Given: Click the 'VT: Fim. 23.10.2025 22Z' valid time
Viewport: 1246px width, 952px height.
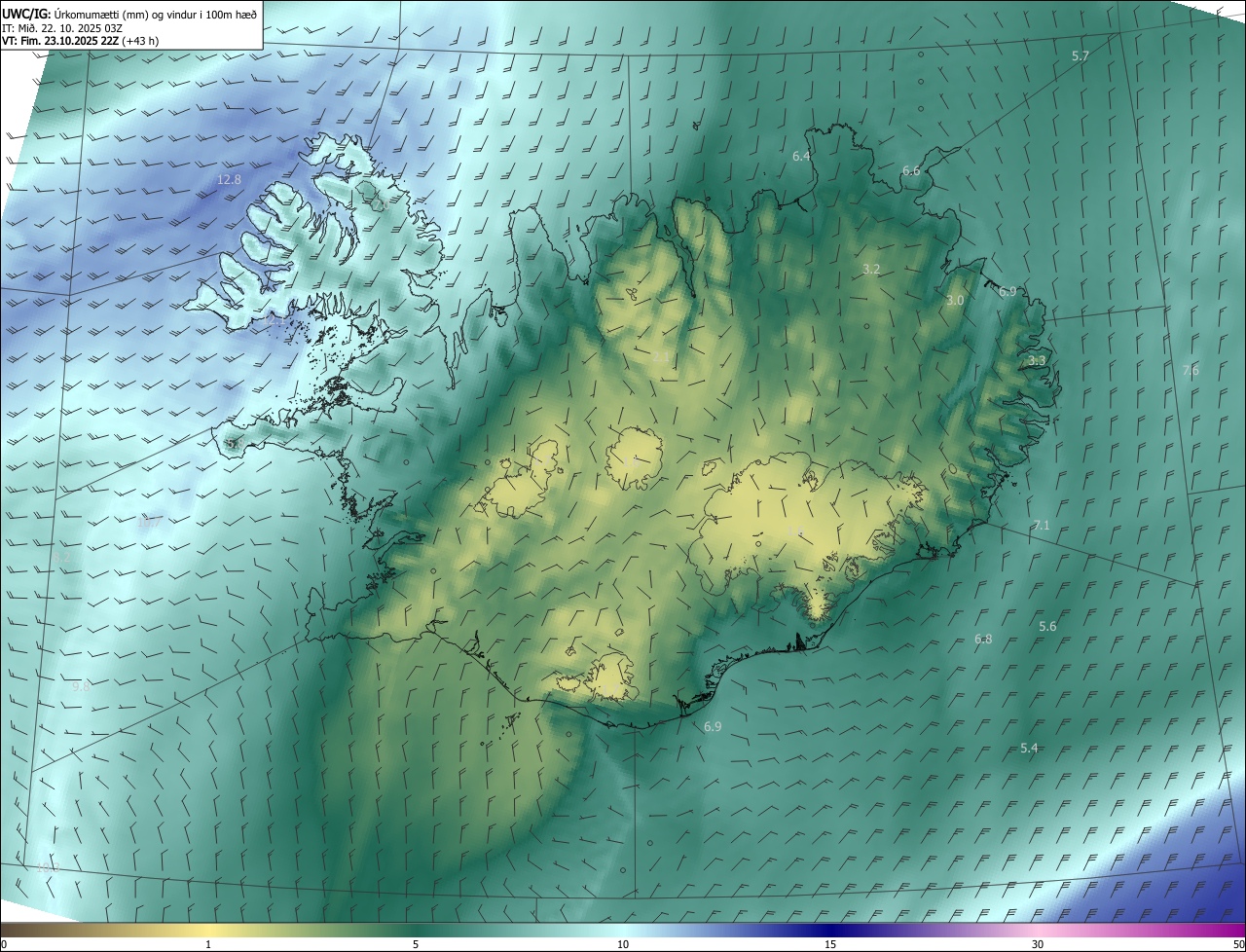Looking at the screenshot, I should (60, 41).
